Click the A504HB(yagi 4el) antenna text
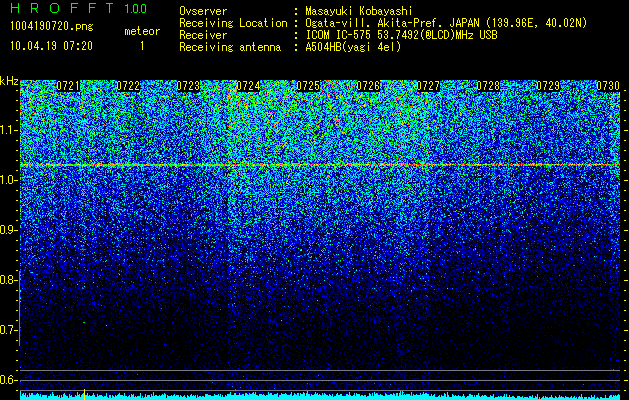Viewport: 629px width, 400px height. 353,47
